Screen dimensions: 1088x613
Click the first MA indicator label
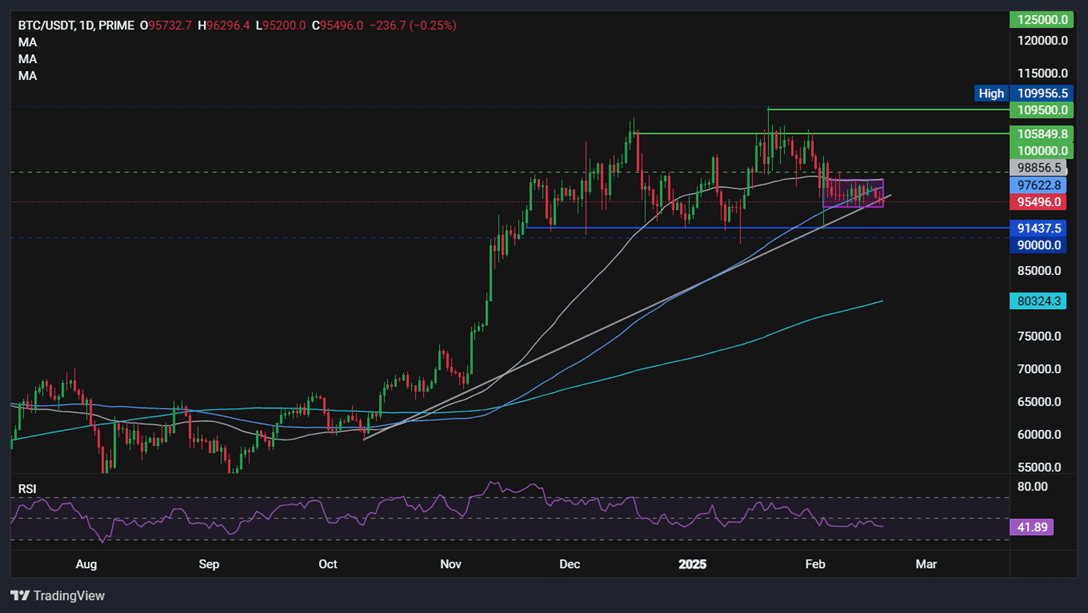28,42
